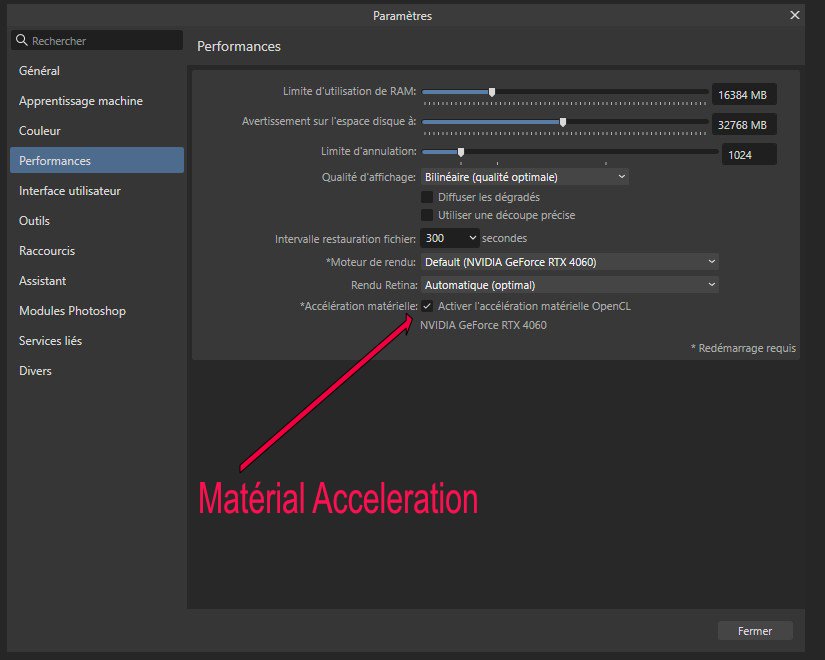Disable OpenCL hardware acceleration checkbox
The width and height of the screenshot is (825, 660).
[x=427, y=306]
